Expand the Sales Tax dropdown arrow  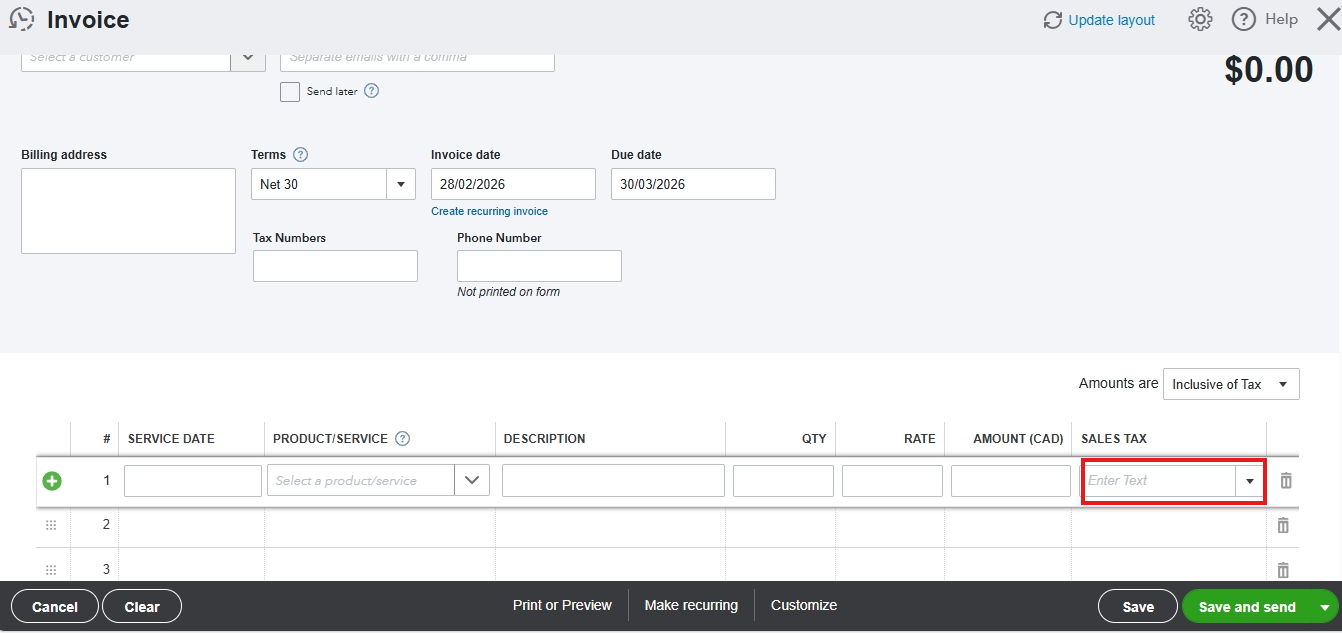(x=1249, y=481)
